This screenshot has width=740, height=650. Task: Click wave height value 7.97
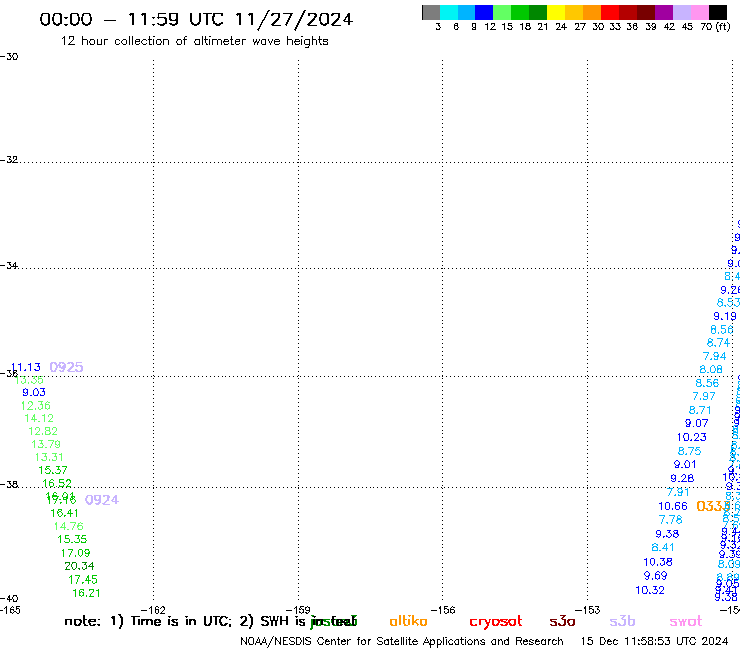coord(704,396)
